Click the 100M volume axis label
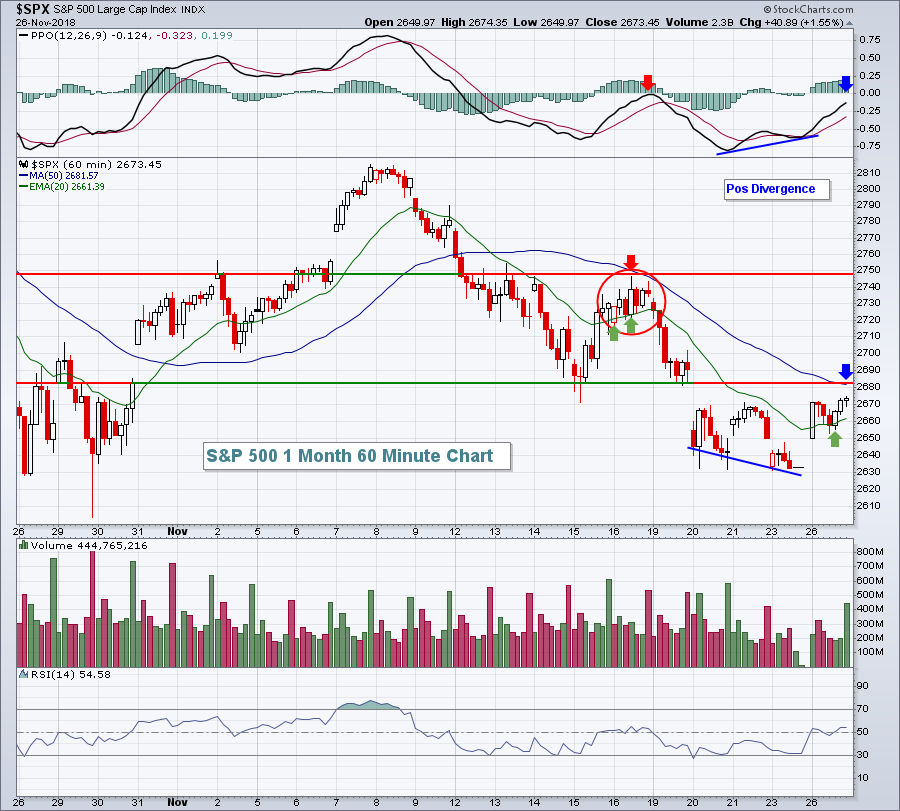Image resolution: width=900 pixels, height=811 pixels. point(870,652)
